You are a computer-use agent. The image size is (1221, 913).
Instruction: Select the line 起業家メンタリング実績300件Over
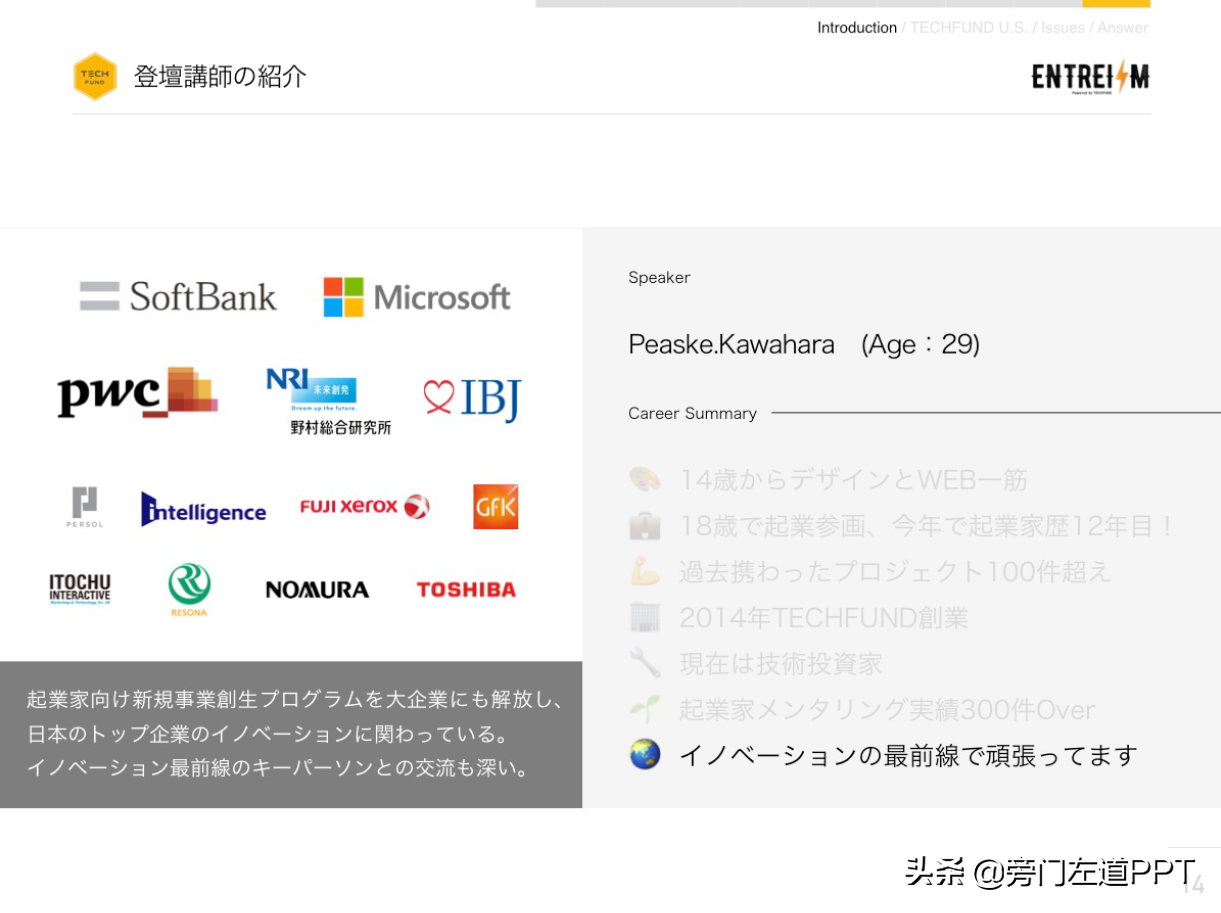click(x=887, y=709)
